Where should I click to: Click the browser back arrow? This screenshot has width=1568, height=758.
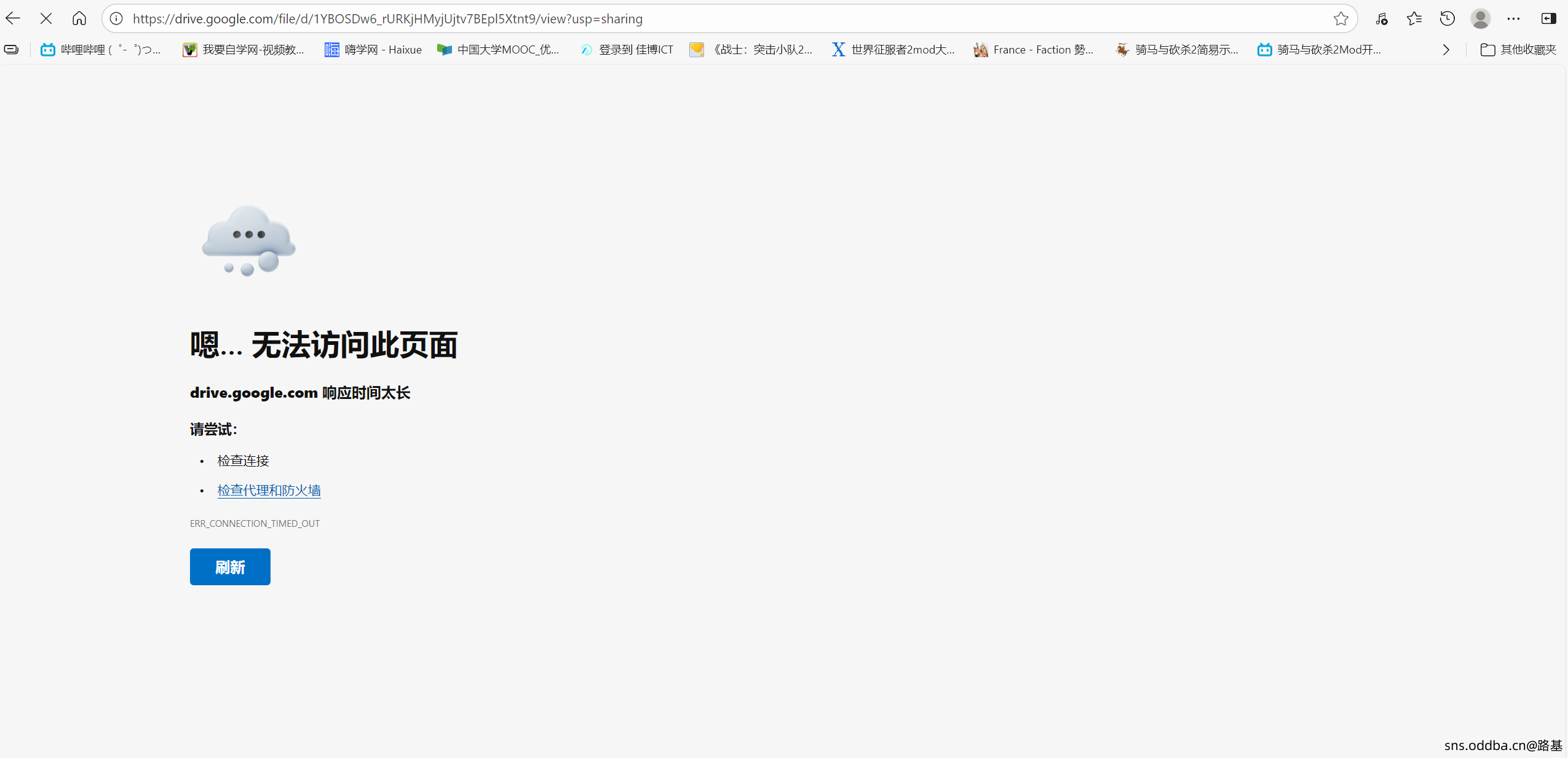(x=13, y=18)
